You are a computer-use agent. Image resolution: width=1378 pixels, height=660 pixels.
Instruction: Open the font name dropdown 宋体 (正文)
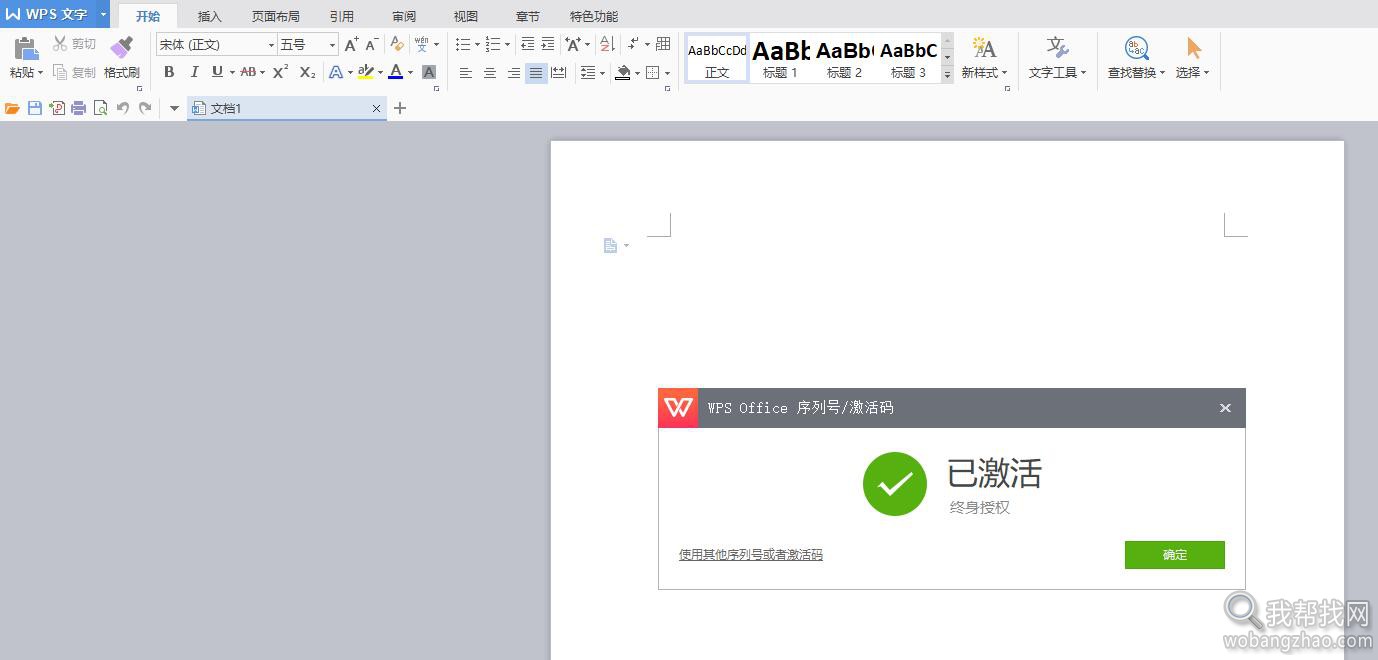click(x=271, y=45)
